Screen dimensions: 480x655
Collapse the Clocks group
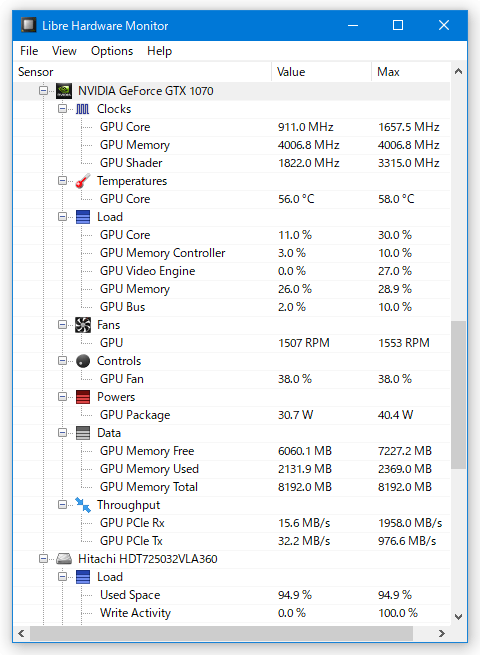[x=62, y=109]
